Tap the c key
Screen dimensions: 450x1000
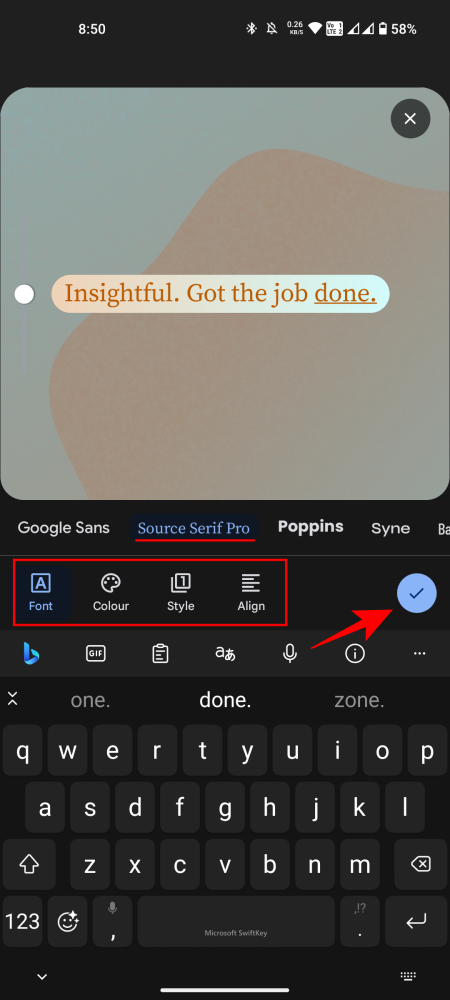click(180, 864)
